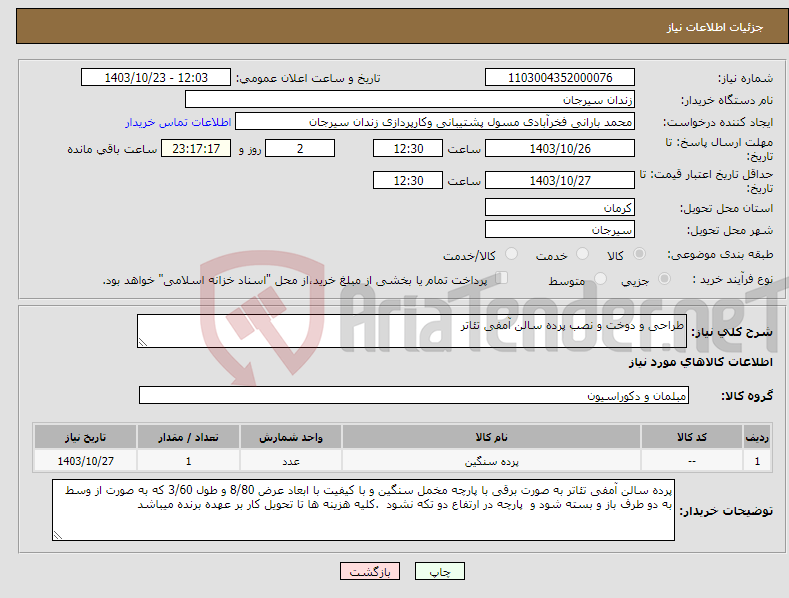Click the چاپ print button
The image size is (789, 598).
[440, 571]
